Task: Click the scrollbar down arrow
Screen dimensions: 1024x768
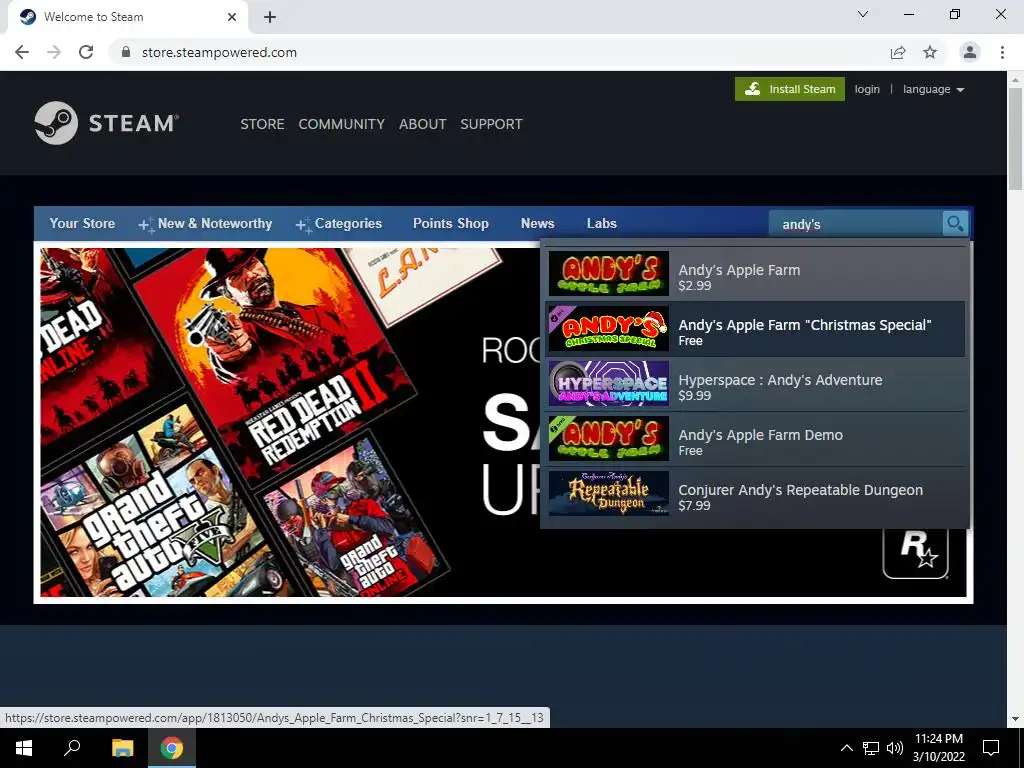Action: (1015, 719)
